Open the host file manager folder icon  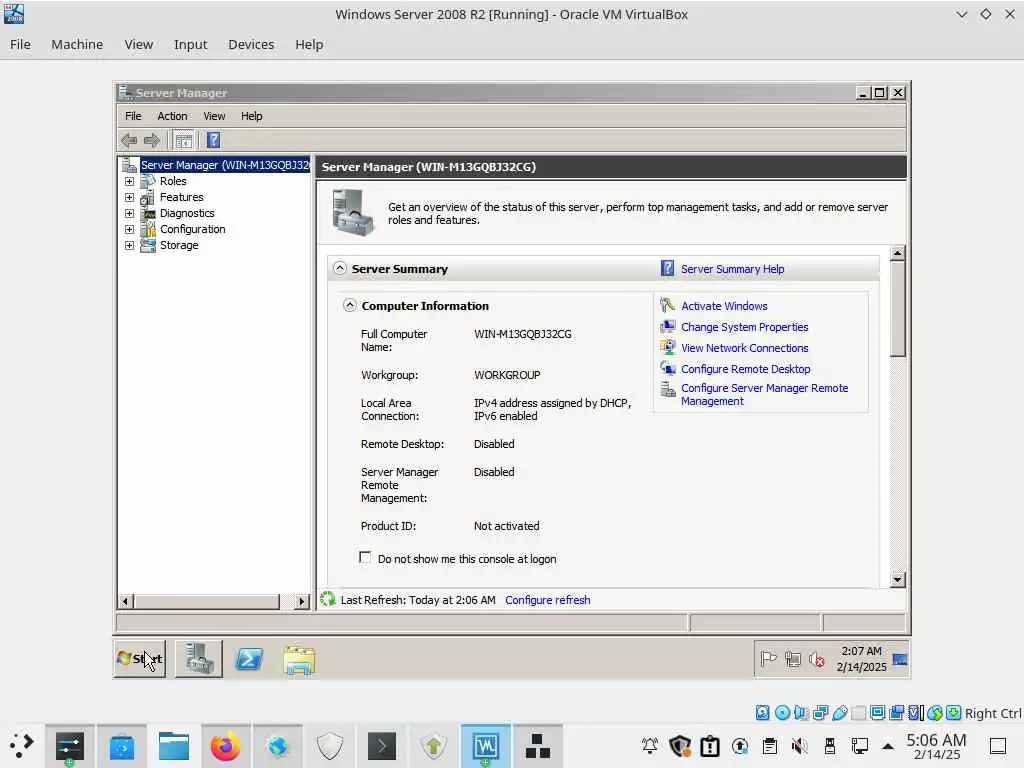(x=174, y=746)
